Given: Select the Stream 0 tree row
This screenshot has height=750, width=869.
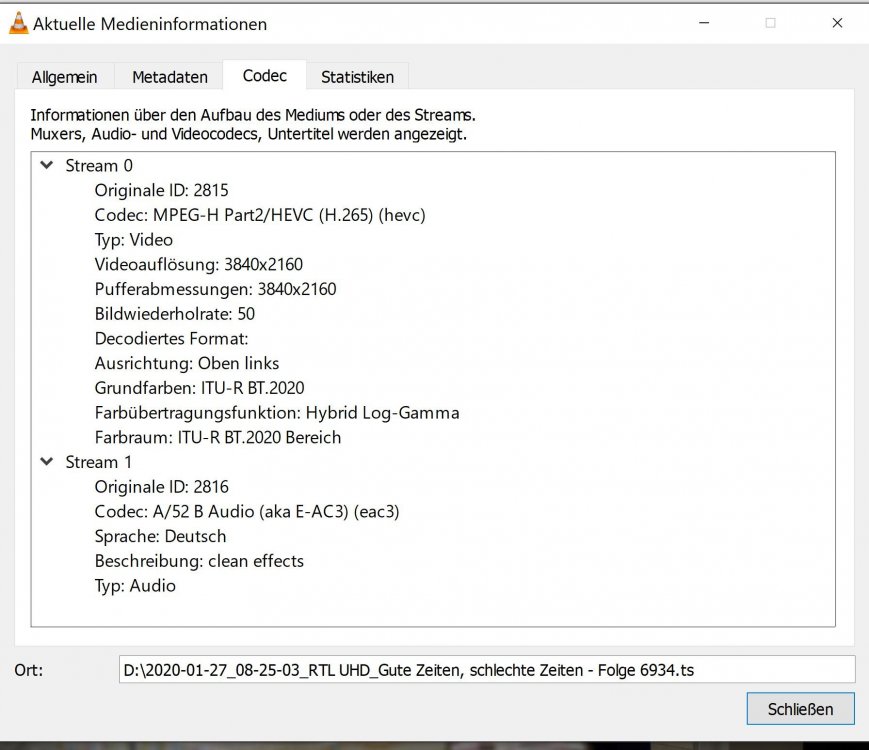Looking at the screenshot, I should pos(99,165).
